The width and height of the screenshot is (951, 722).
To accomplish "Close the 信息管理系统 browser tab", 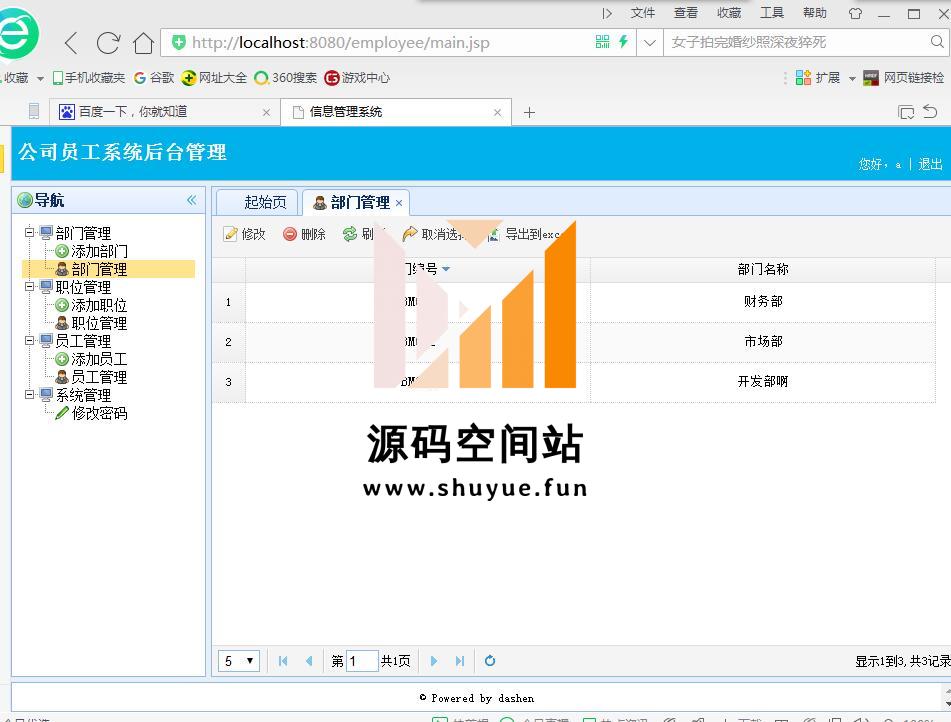I will click(497, 112).
